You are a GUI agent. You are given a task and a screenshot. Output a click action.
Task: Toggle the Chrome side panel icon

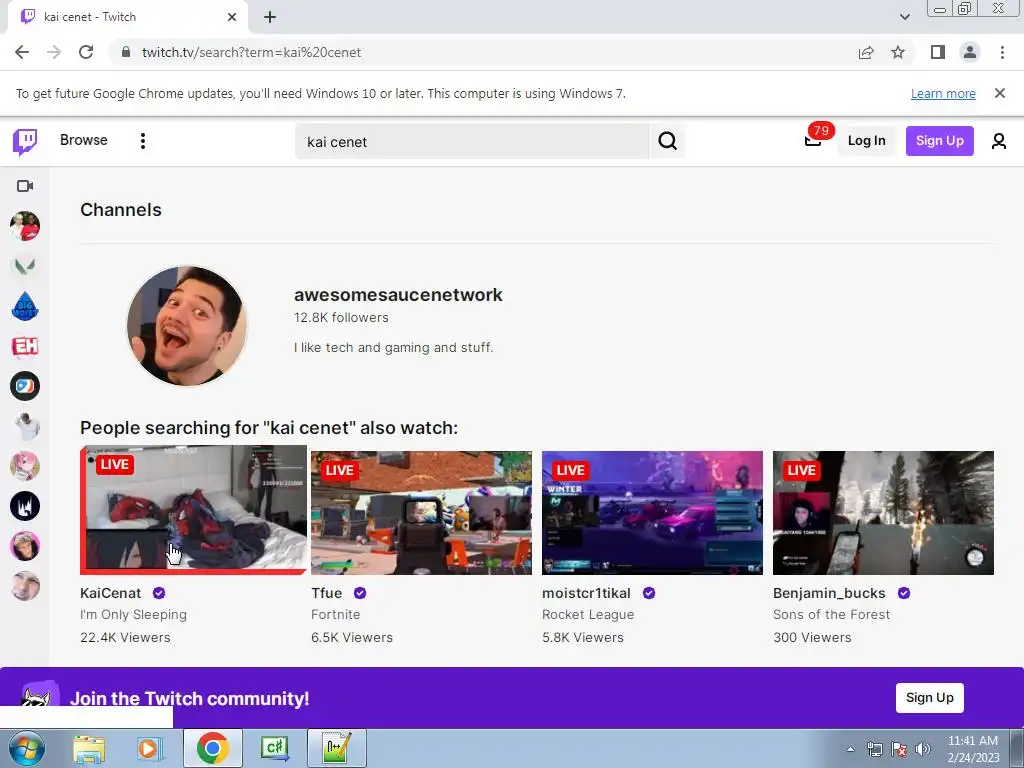[x=938, y=52]
